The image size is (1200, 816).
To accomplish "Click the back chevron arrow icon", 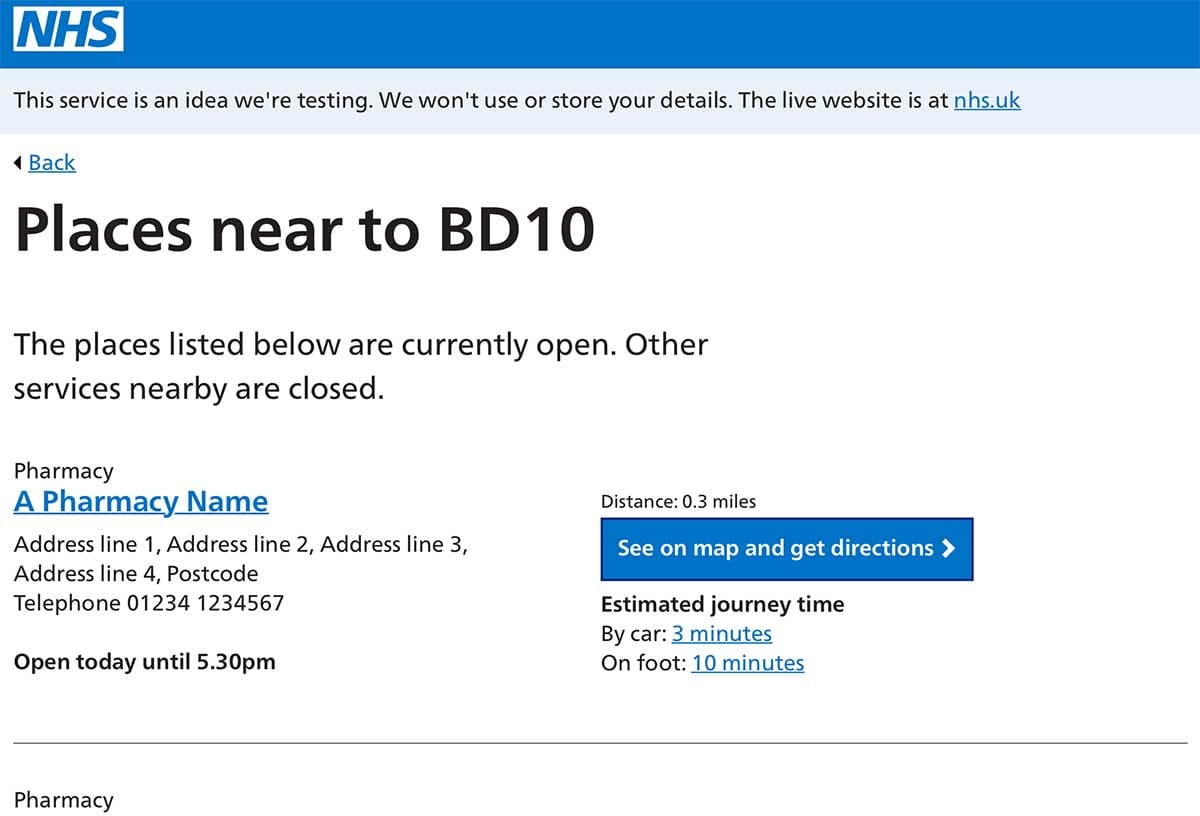I will (17, 162).
